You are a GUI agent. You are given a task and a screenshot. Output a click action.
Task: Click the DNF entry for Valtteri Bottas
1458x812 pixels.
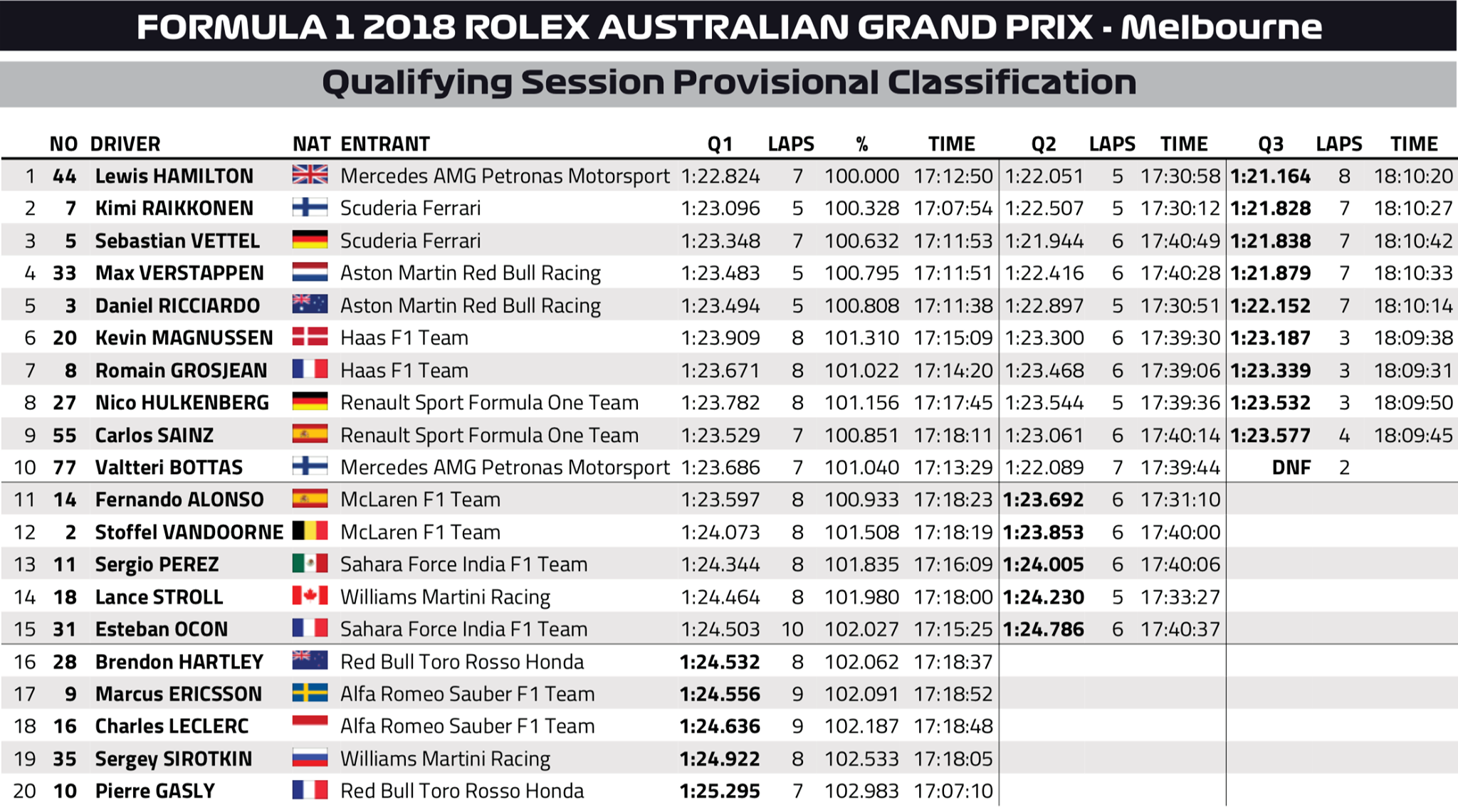pos(1291,468)
